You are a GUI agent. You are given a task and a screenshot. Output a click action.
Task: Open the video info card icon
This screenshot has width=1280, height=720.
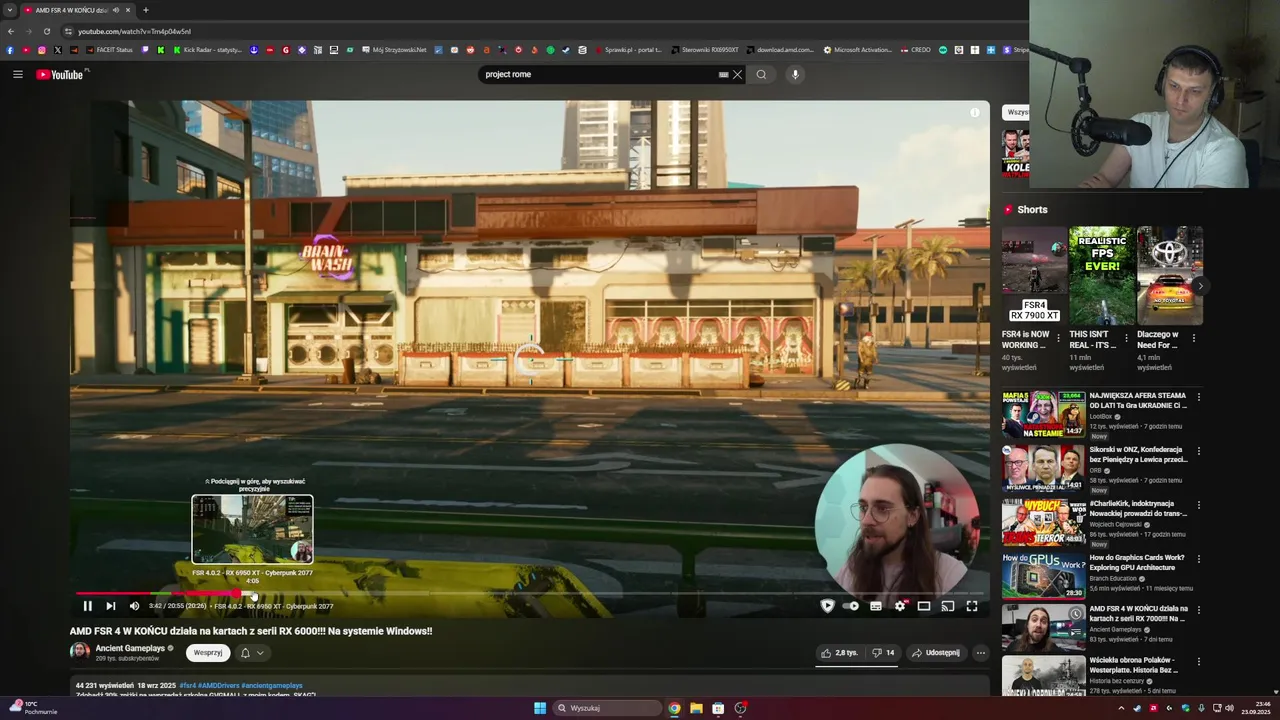pyautogui.click(x=975, y=113)
